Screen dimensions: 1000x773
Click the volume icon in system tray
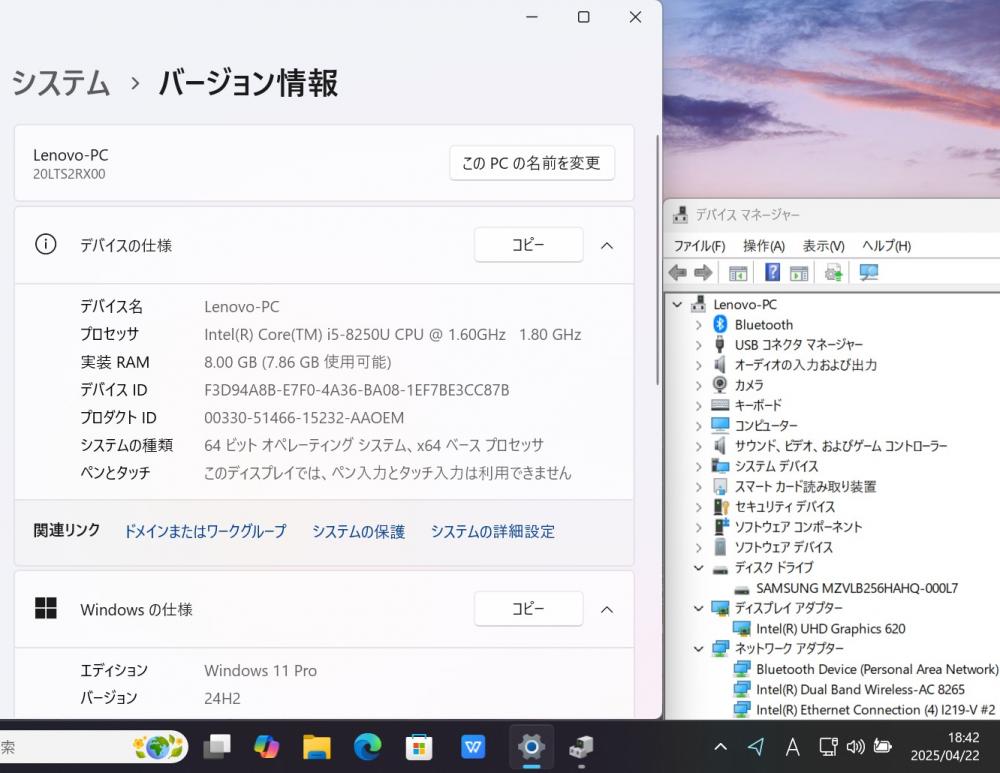[855, 746]
